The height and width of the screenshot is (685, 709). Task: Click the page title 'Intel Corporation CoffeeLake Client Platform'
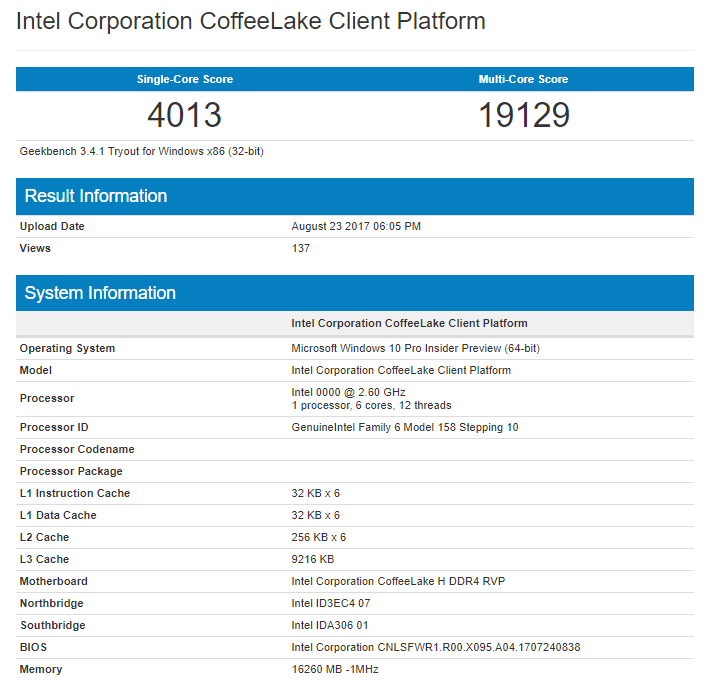[x=251, y=21]
